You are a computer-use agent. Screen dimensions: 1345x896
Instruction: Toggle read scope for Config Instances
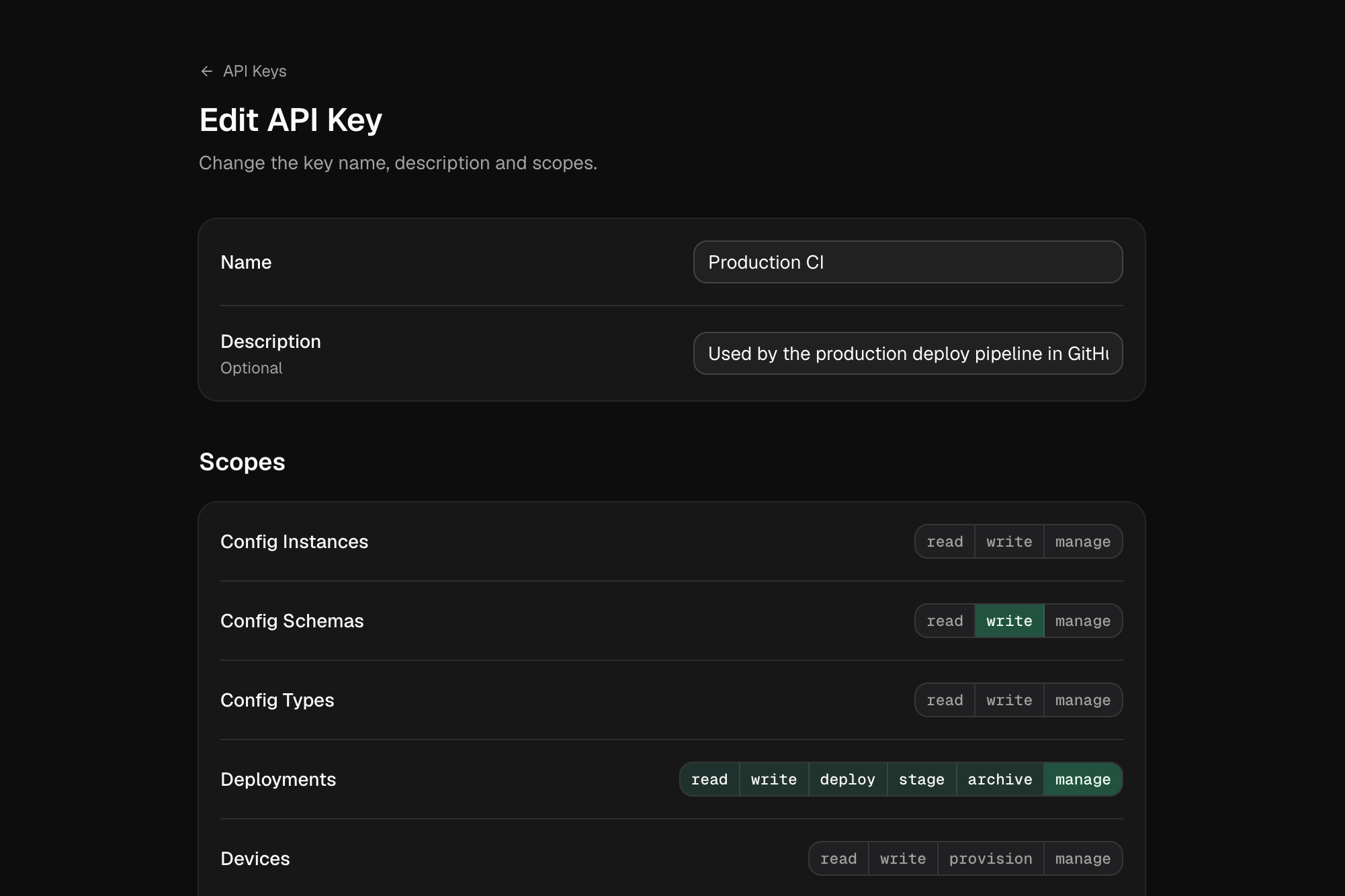pos(945,541)
